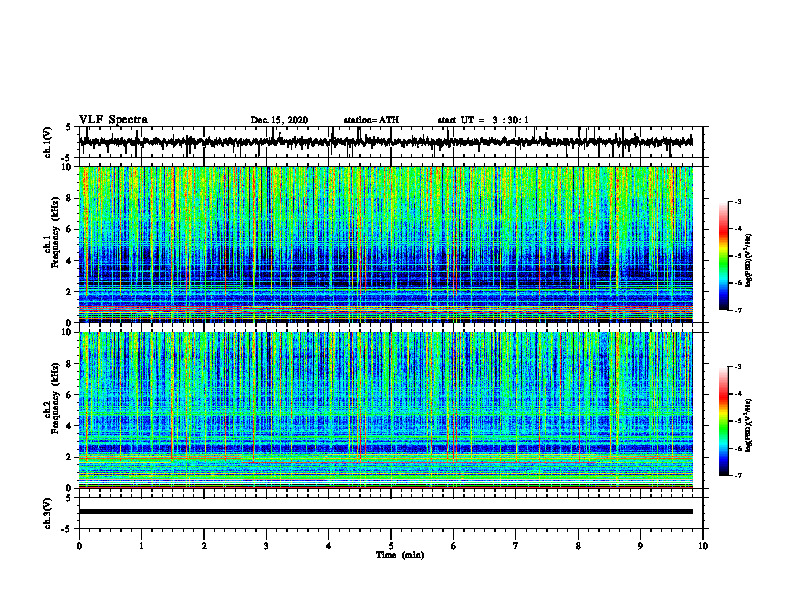Click the ch.2 Frequency (kHz) axis label

pos(55,398)
